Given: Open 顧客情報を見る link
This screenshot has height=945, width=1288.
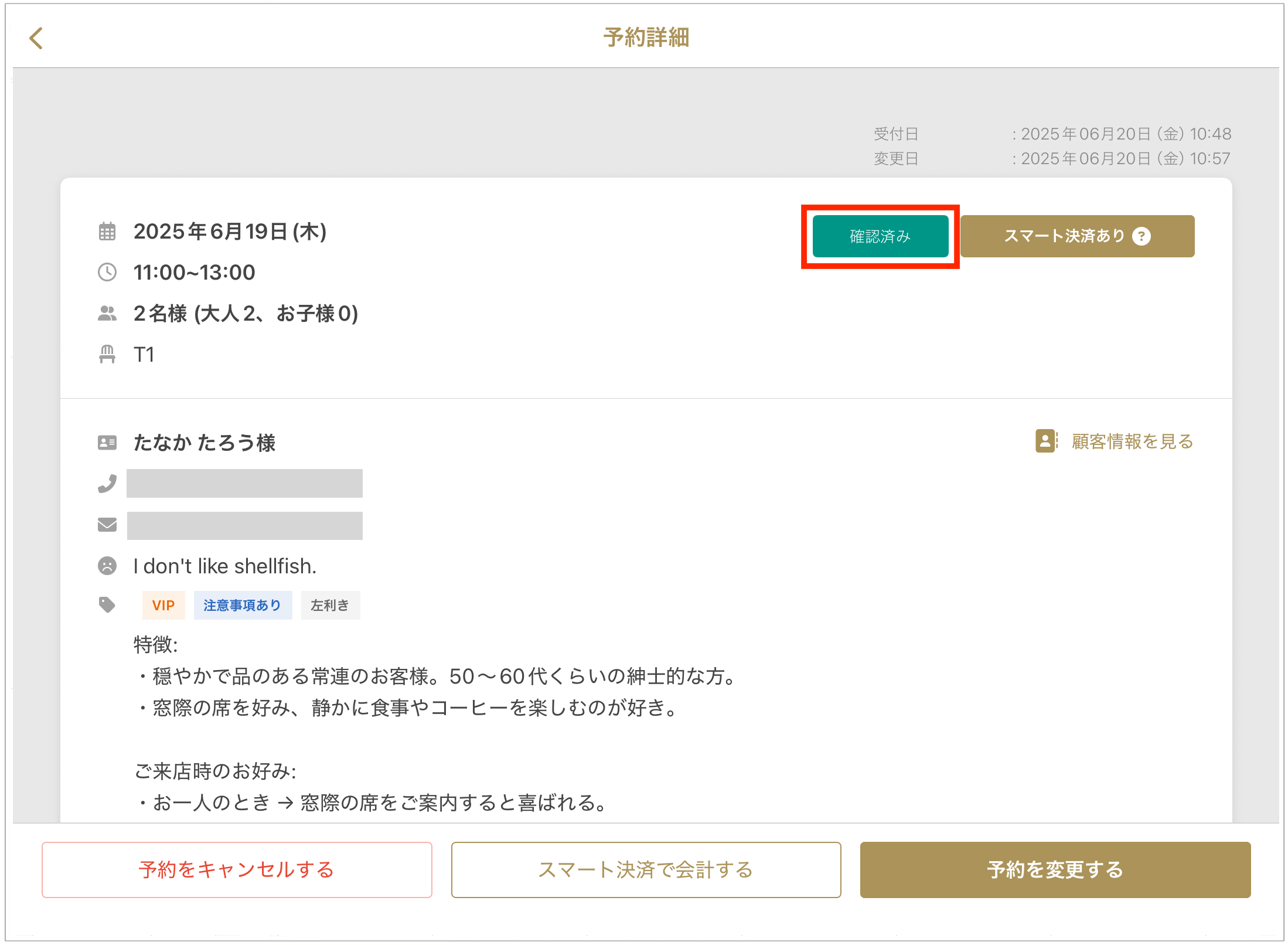Looking at the screenshot, I should click(x=1132, y=441).
